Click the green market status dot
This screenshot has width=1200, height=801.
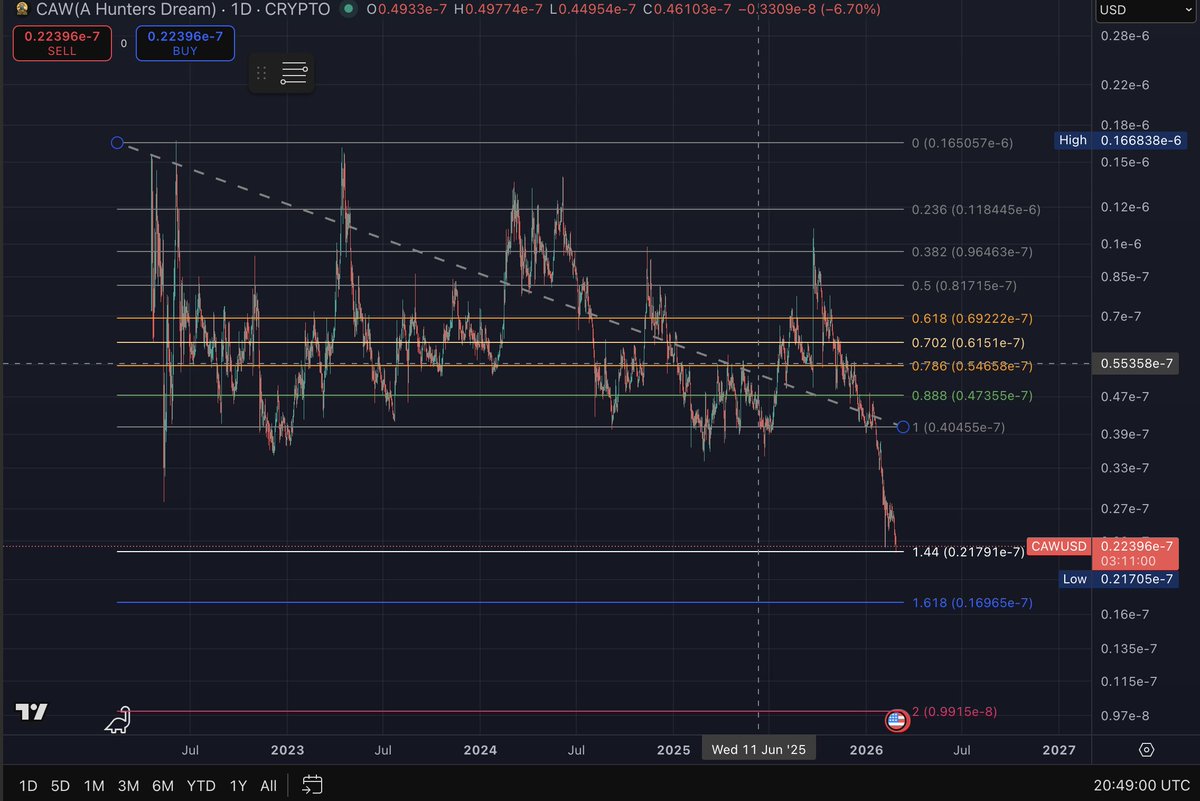point(347,9)
